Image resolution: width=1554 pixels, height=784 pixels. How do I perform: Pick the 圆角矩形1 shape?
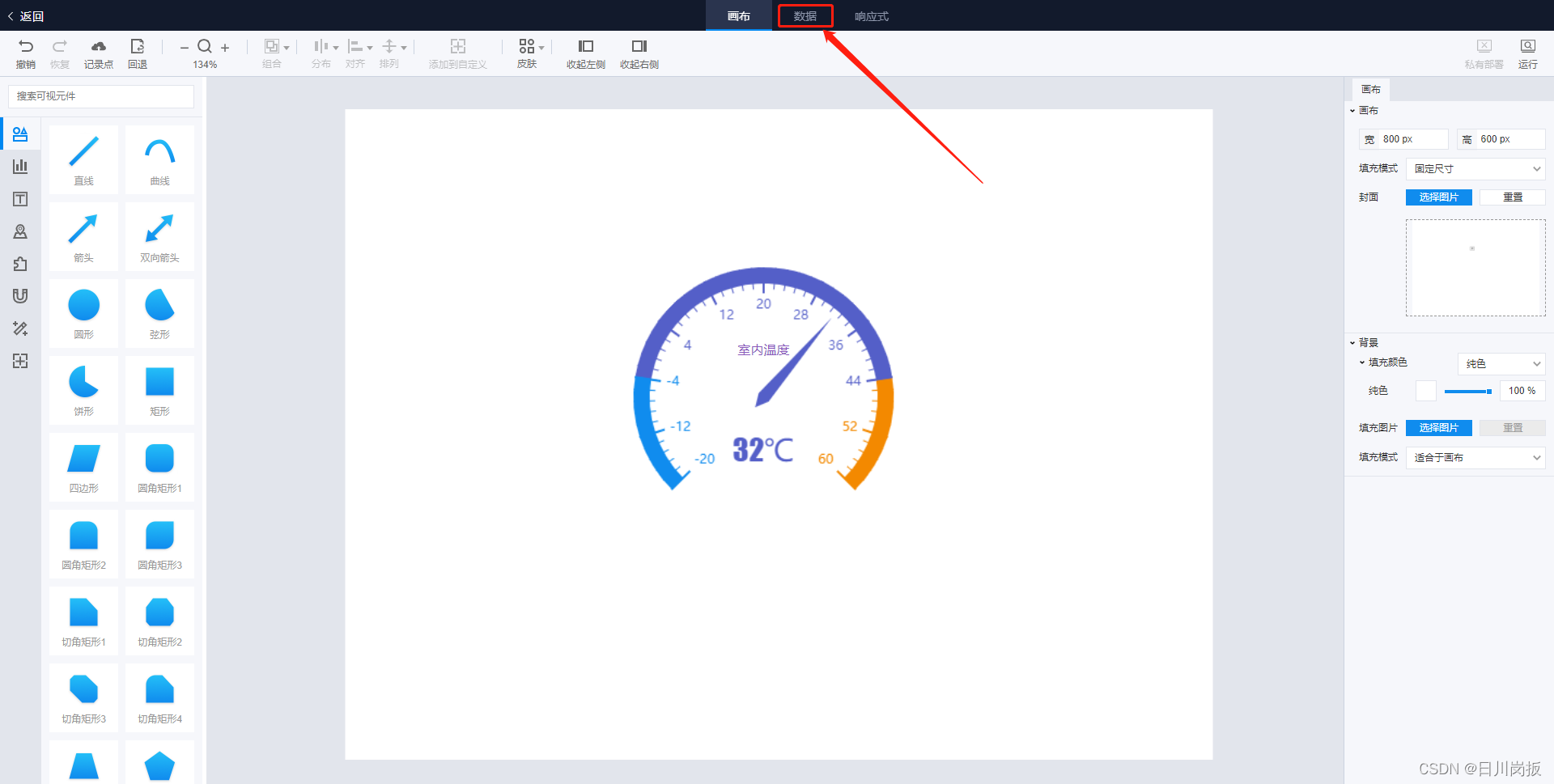click(x=159, y=467)
